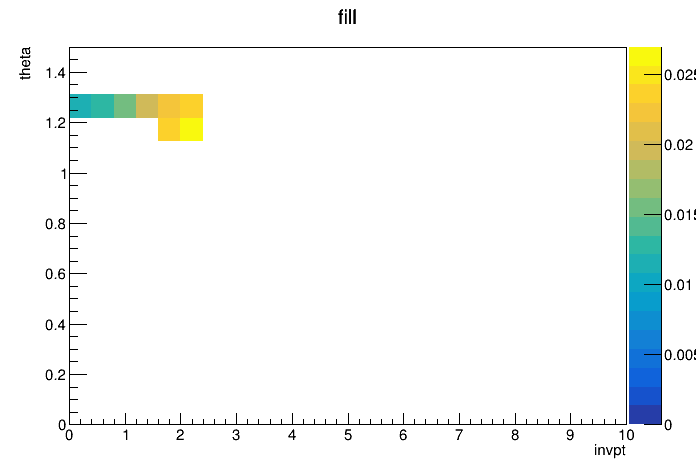This screenshot has height=472, width=696.
Task: Select the cut-off "0.025" palette label
Action: tap(680, 75)
